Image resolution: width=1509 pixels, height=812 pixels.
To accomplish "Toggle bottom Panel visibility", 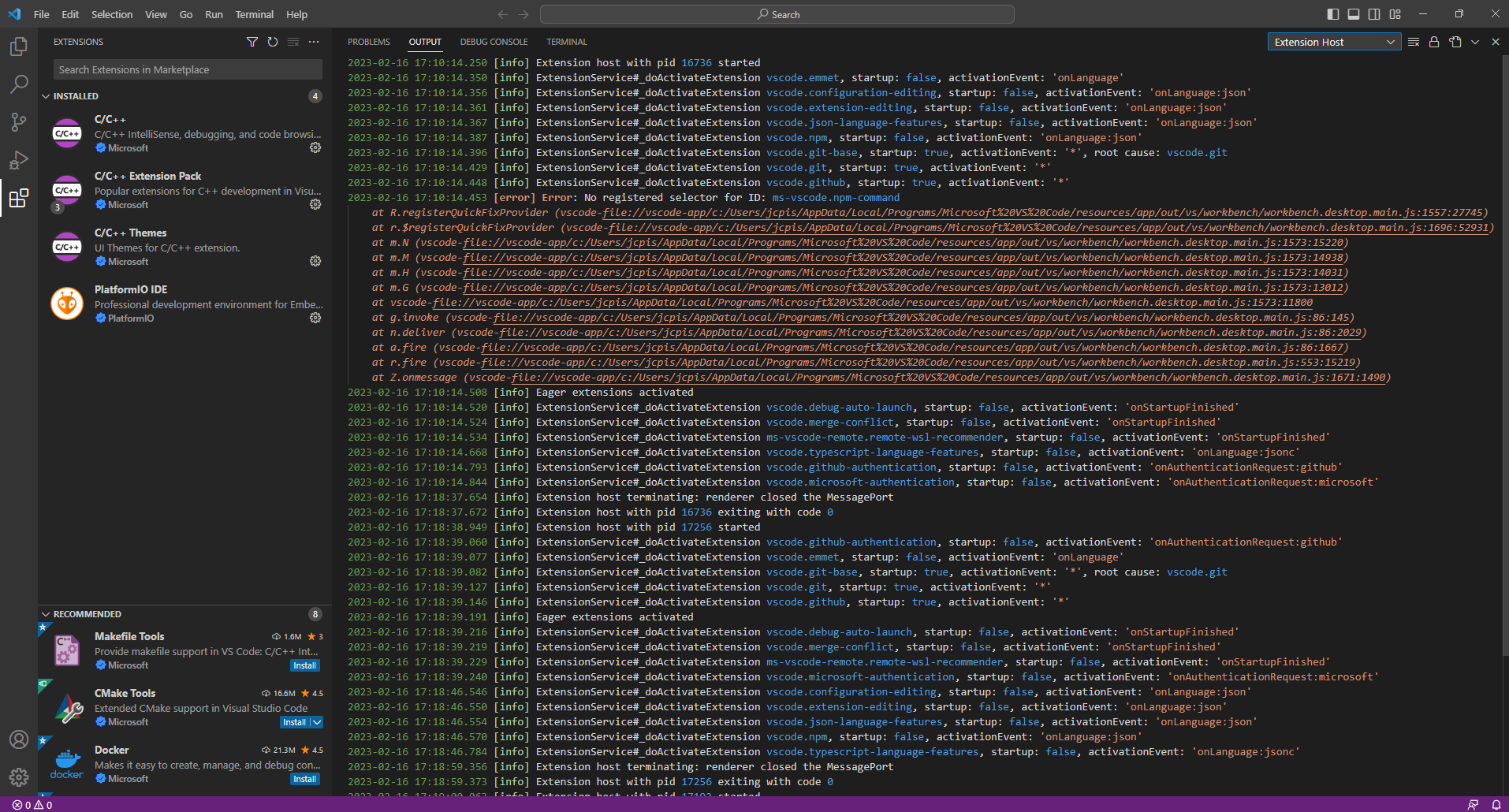I will click(1354, 14).
